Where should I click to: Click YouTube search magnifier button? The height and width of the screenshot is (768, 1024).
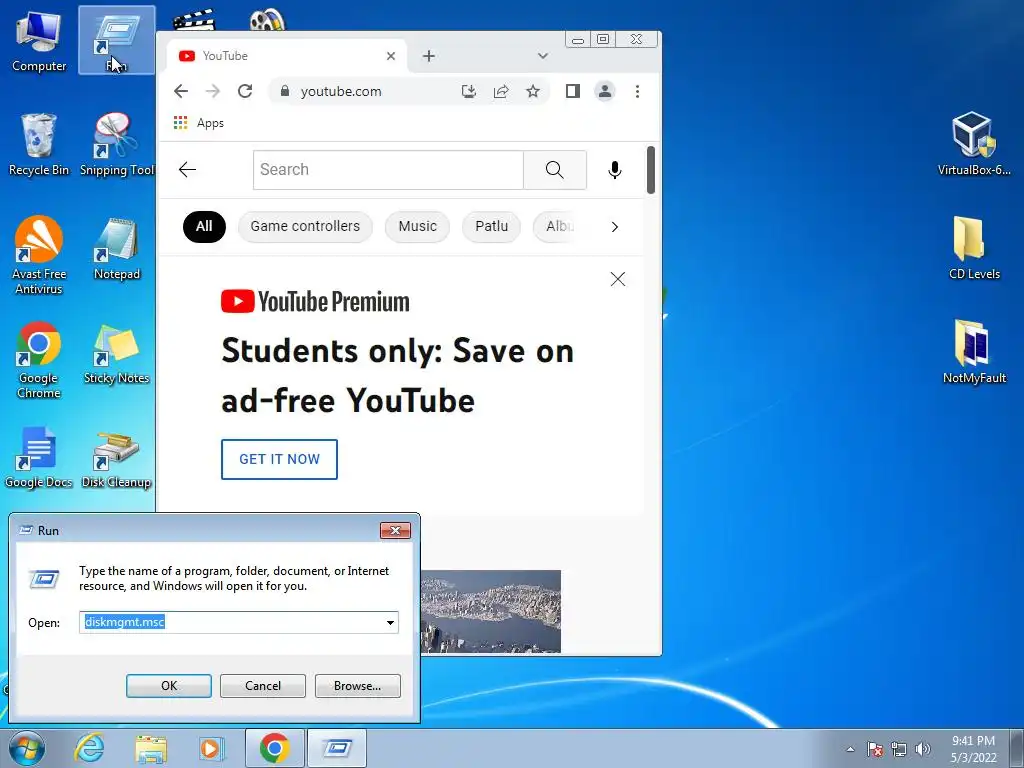point(554,170)
